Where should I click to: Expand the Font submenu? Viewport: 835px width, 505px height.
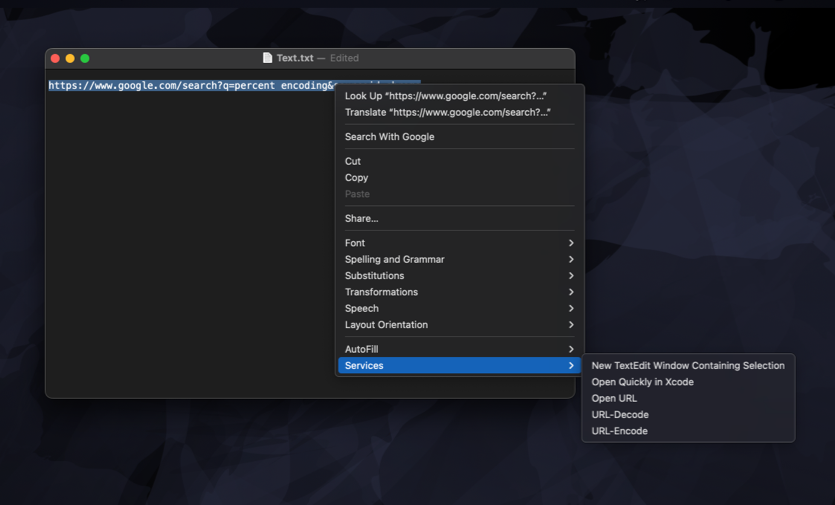tap(459, 243)
